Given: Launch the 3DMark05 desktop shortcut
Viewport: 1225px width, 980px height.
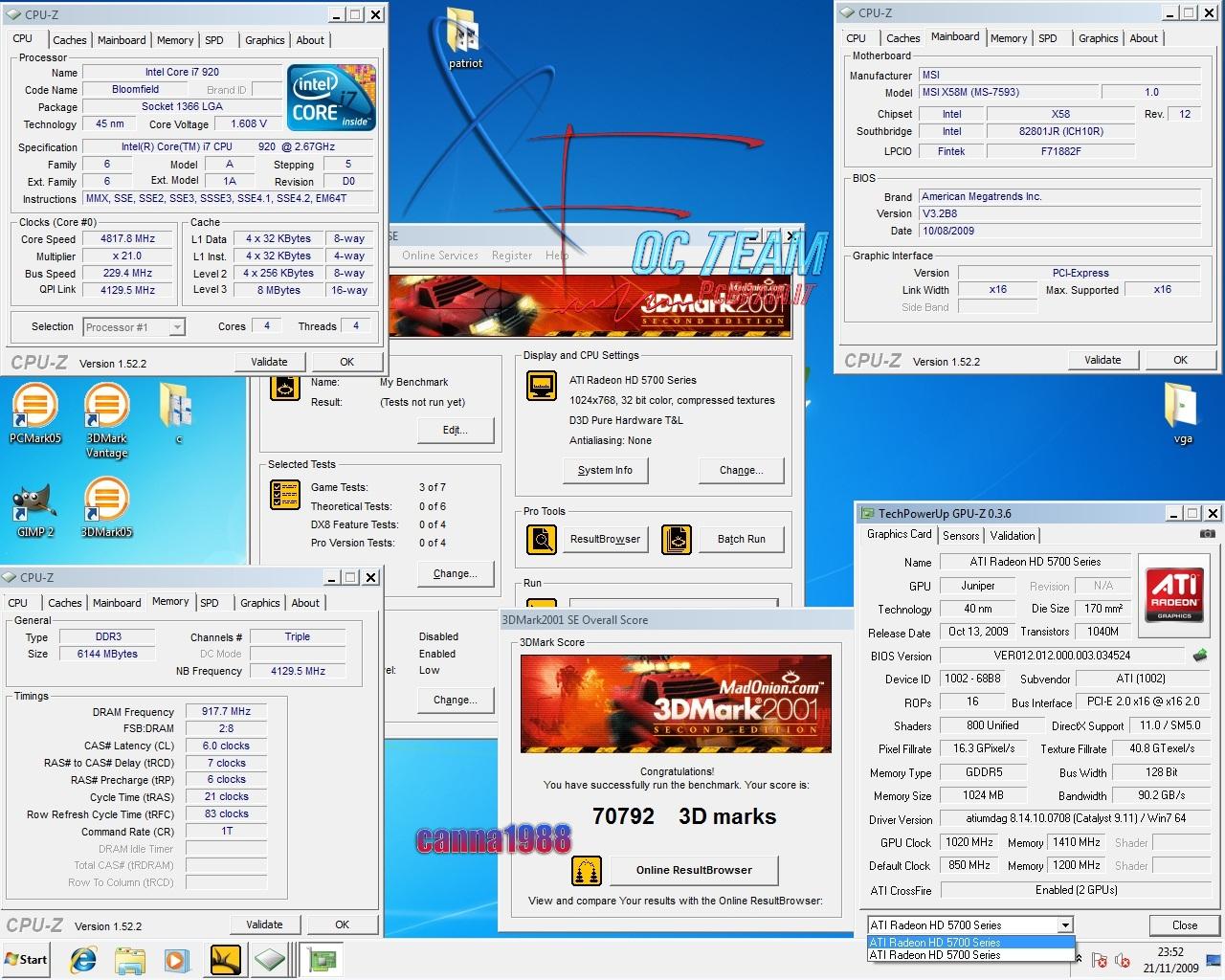Looking at the screenshot, I should [x=106, y=508].
